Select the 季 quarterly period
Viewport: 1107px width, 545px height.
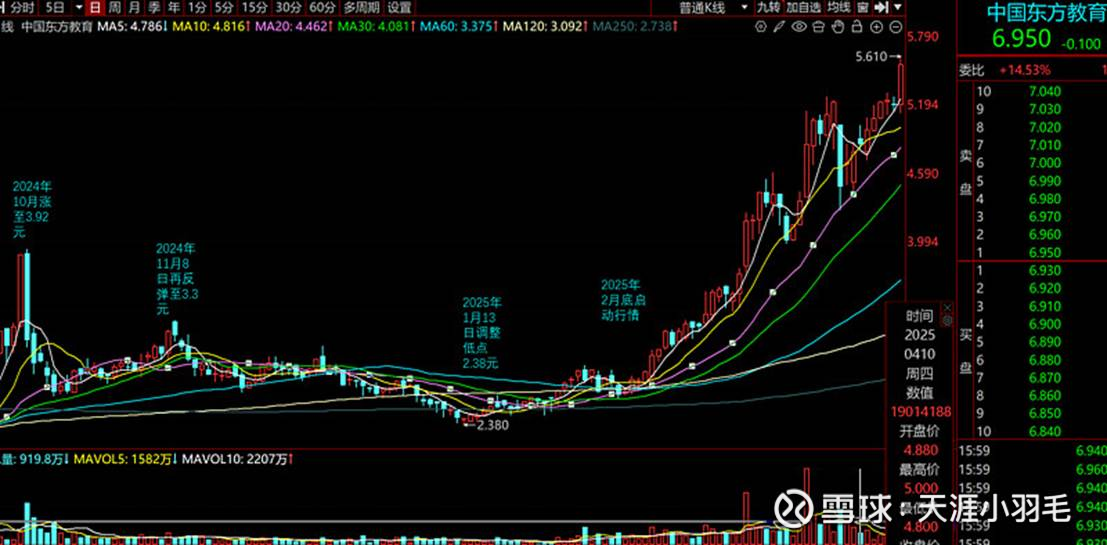pos(154,8)
